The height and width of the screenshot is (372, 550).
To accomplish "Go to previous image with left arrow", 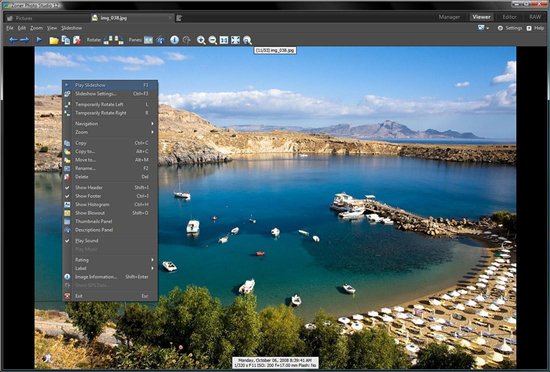I will click(x=13, y=40).
